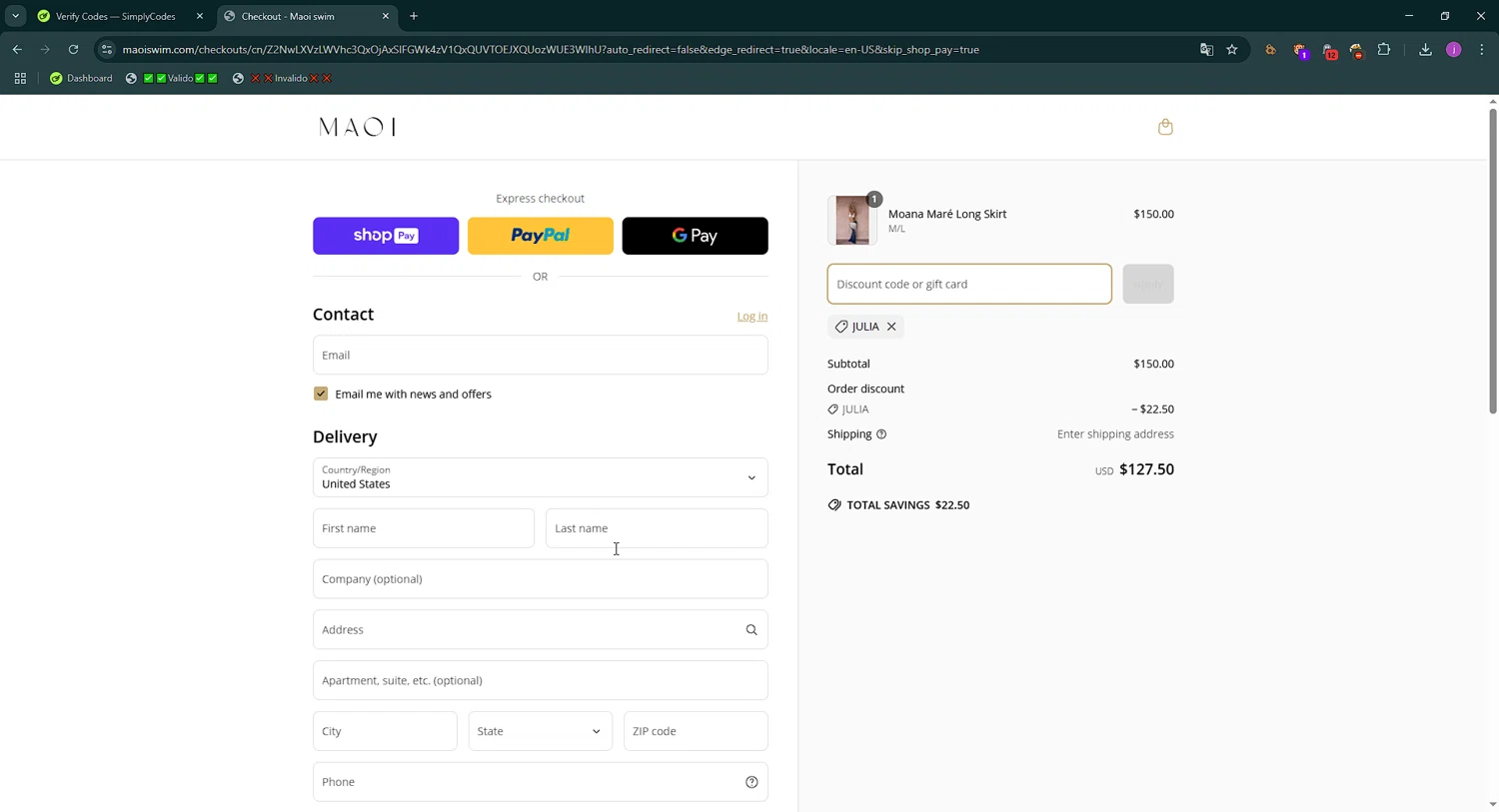The height and width of the screenshot is (812, 1499).
Task: Toggle Email me with news and offers
Action: (x=321, y=394)
